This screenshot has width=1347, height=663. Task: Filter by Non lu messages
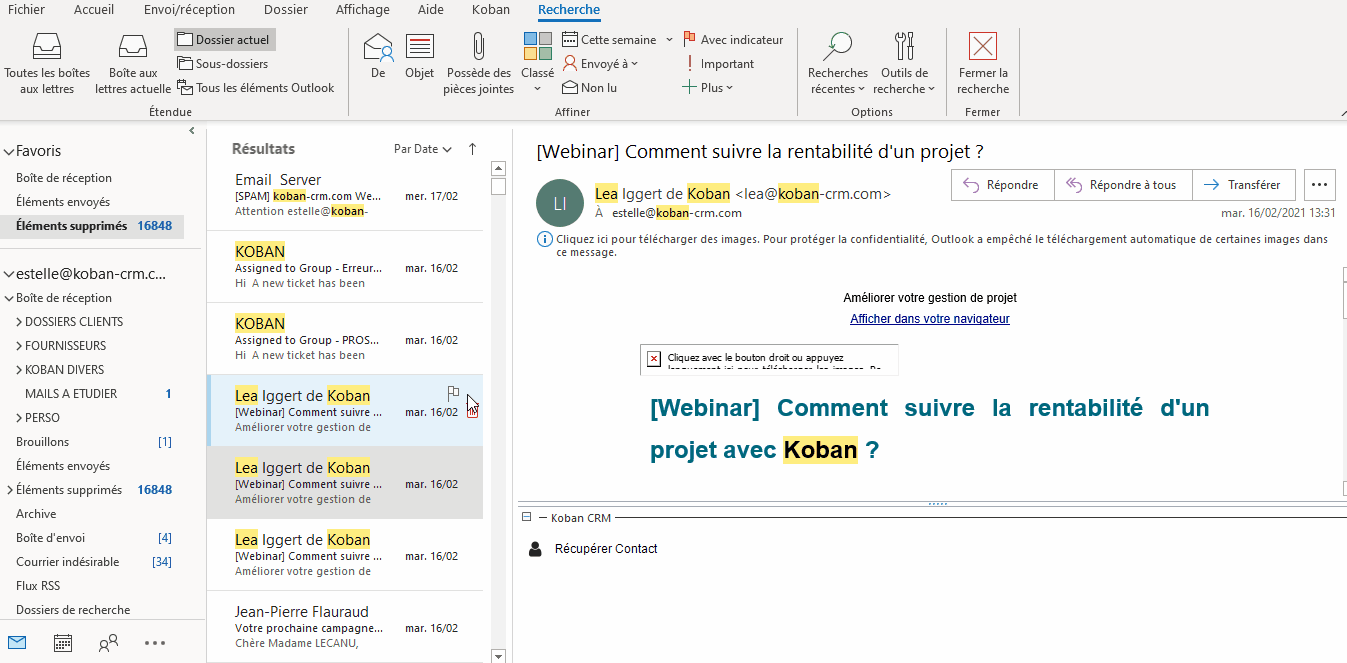point(590,88)
